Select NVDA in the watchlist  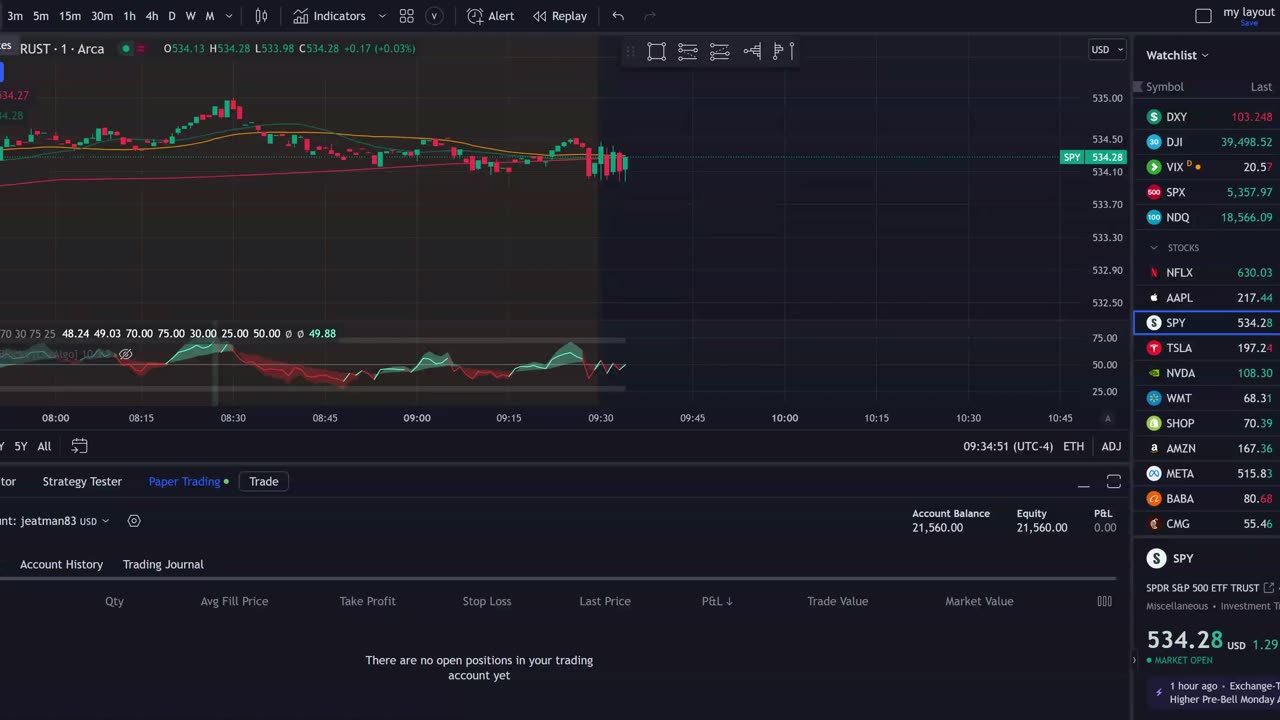1207,373
